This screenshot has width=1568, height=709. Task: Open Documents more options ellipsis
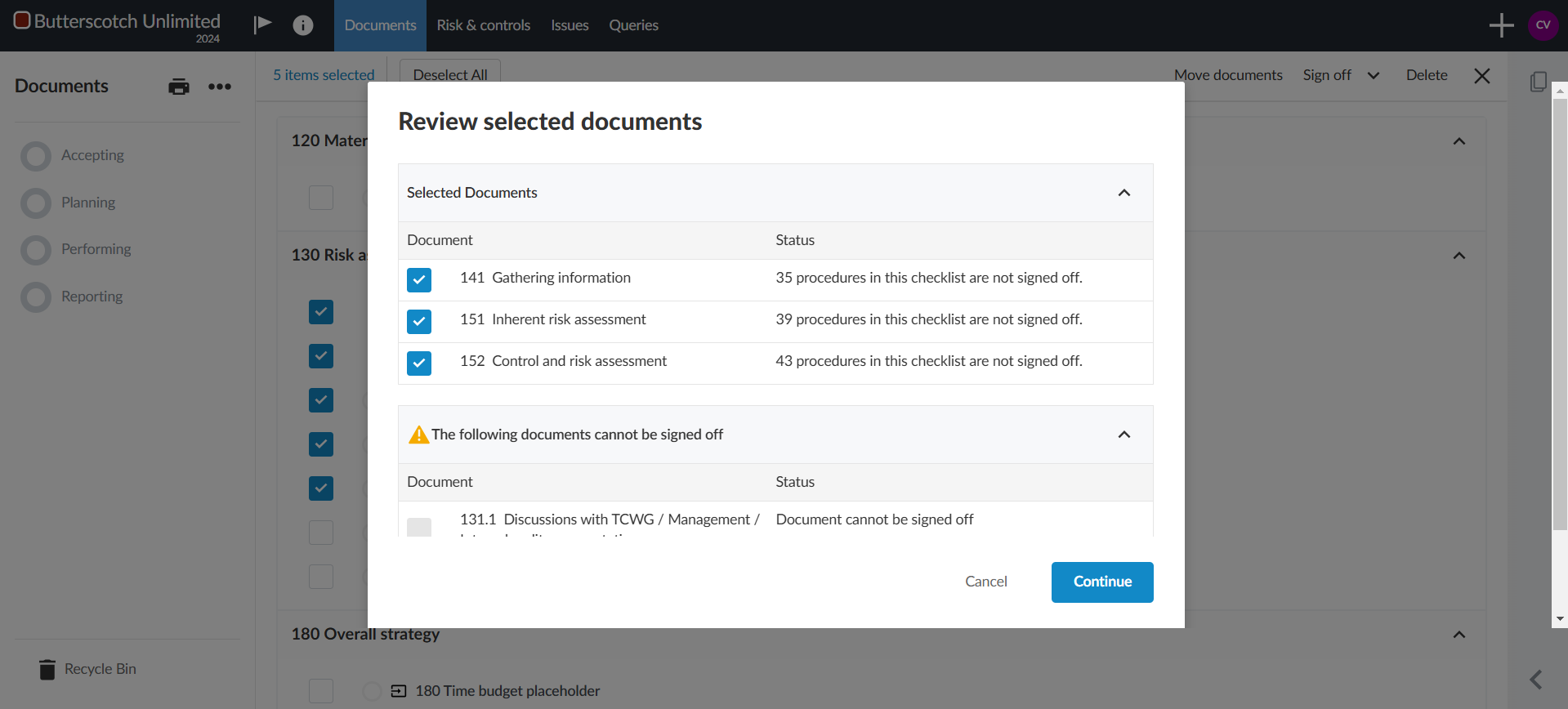(x=220, y=87)
